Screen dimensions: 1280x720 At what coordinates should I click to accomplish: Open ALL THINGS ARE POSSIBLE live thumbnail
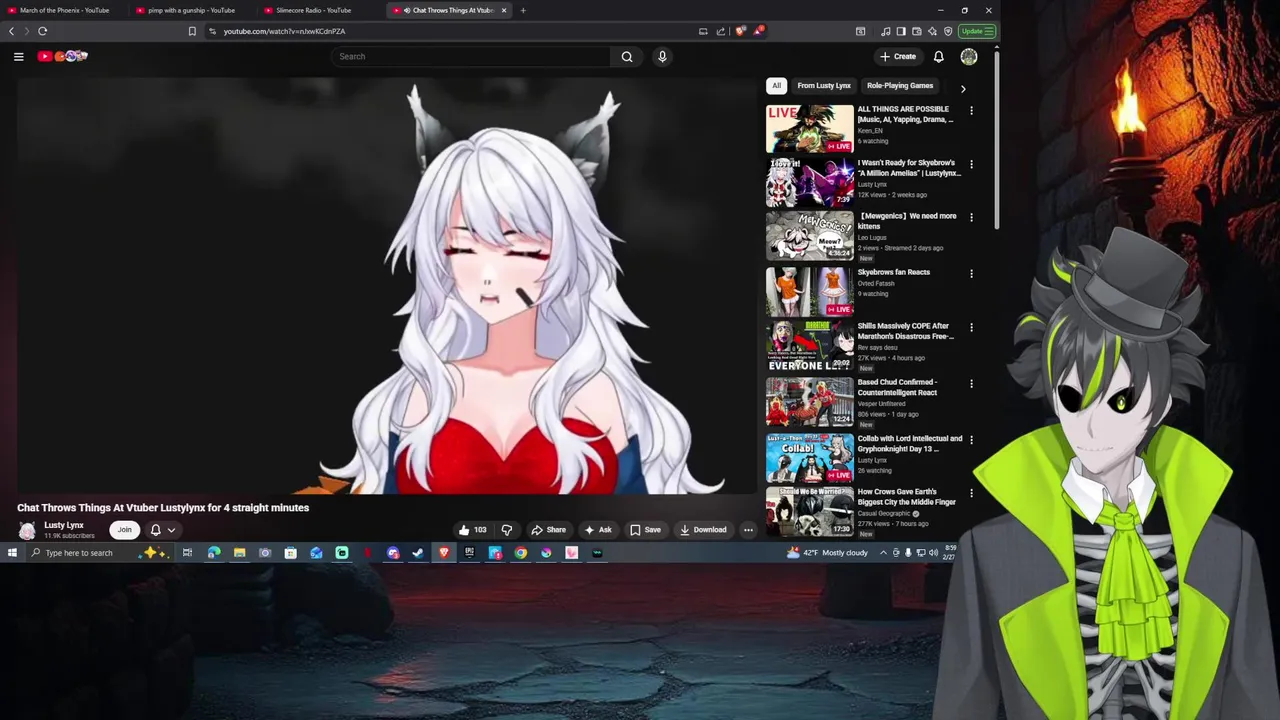pyautogui.click(x=810, y=128)
